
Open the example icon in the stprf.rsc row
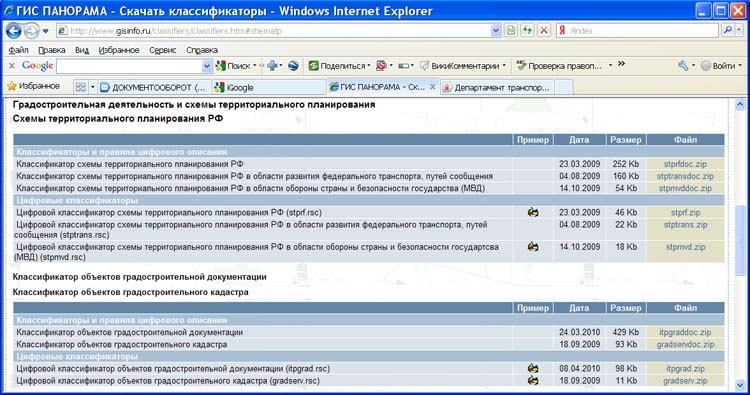(533, 212)
